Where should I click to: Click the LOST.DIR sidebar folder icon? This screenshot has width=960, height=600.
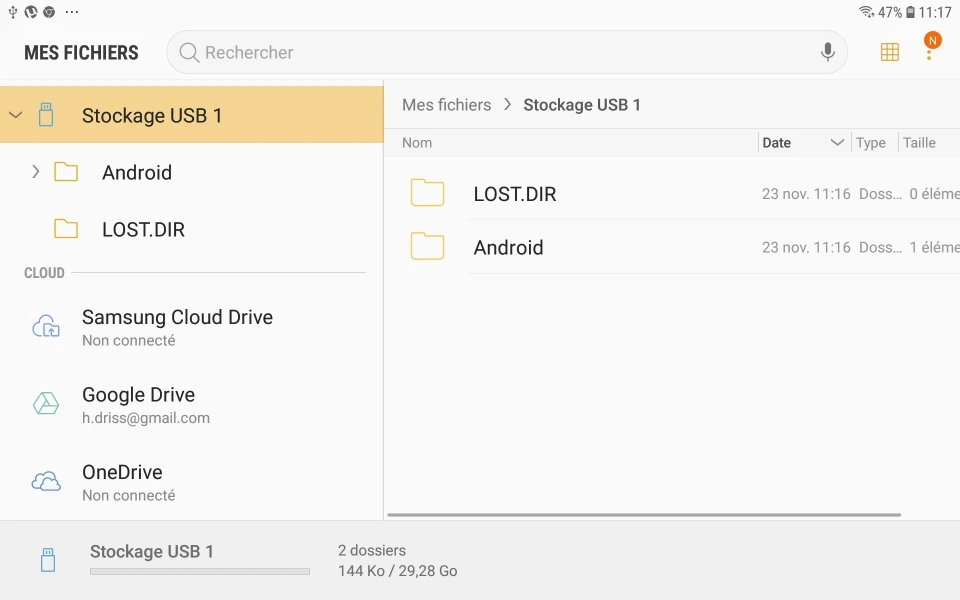[x=66, y=229]
